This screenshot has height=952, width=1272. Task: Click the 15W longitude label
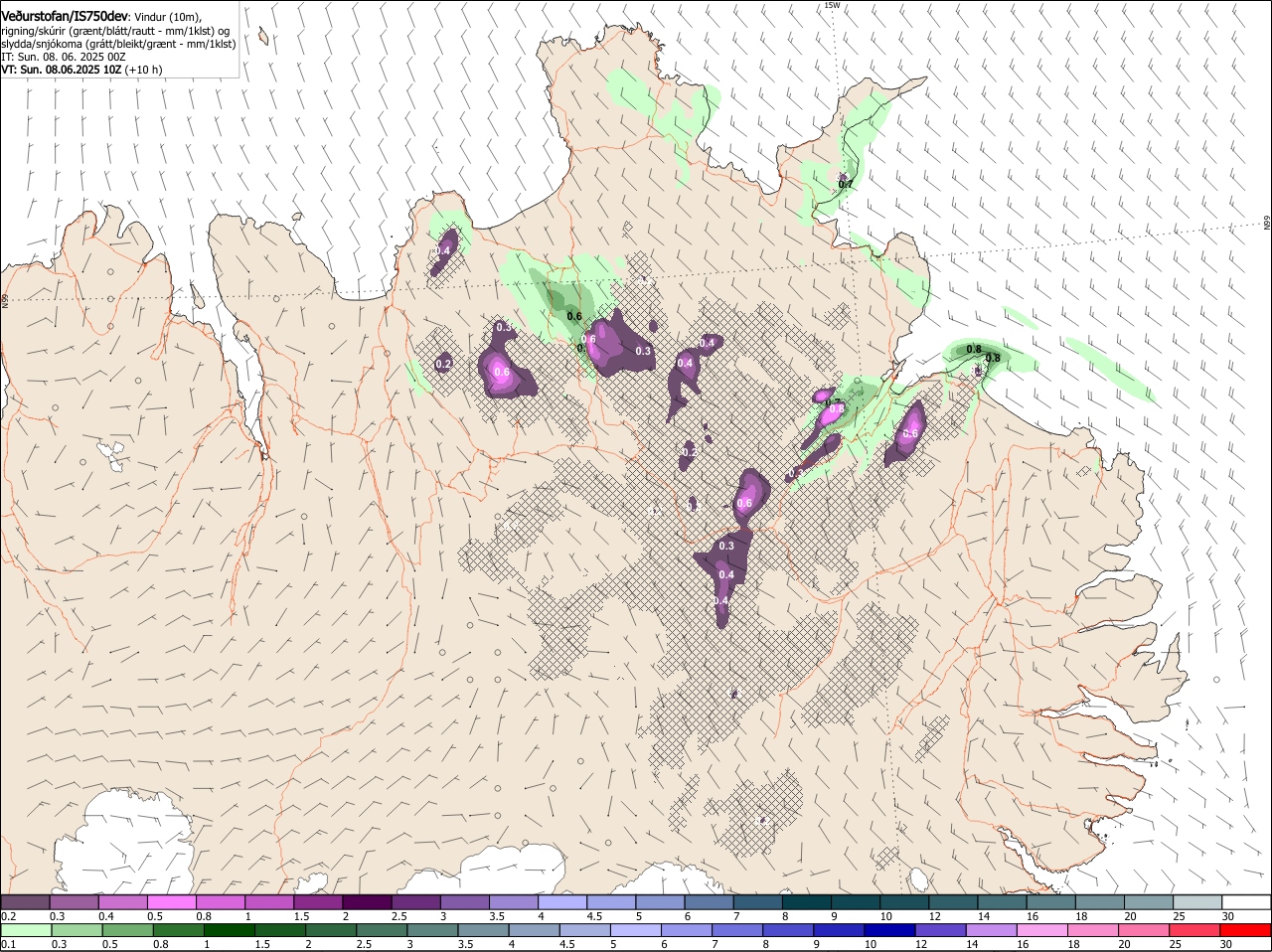tap(832, 5)
